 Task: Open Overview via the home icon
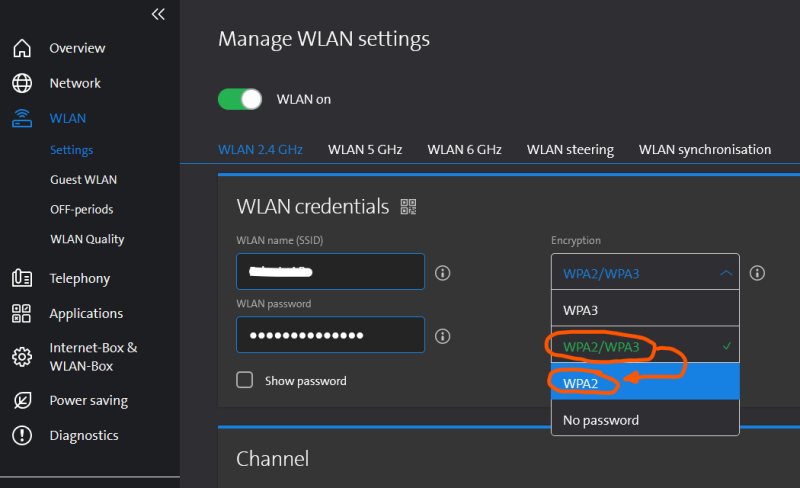[22, 48]
